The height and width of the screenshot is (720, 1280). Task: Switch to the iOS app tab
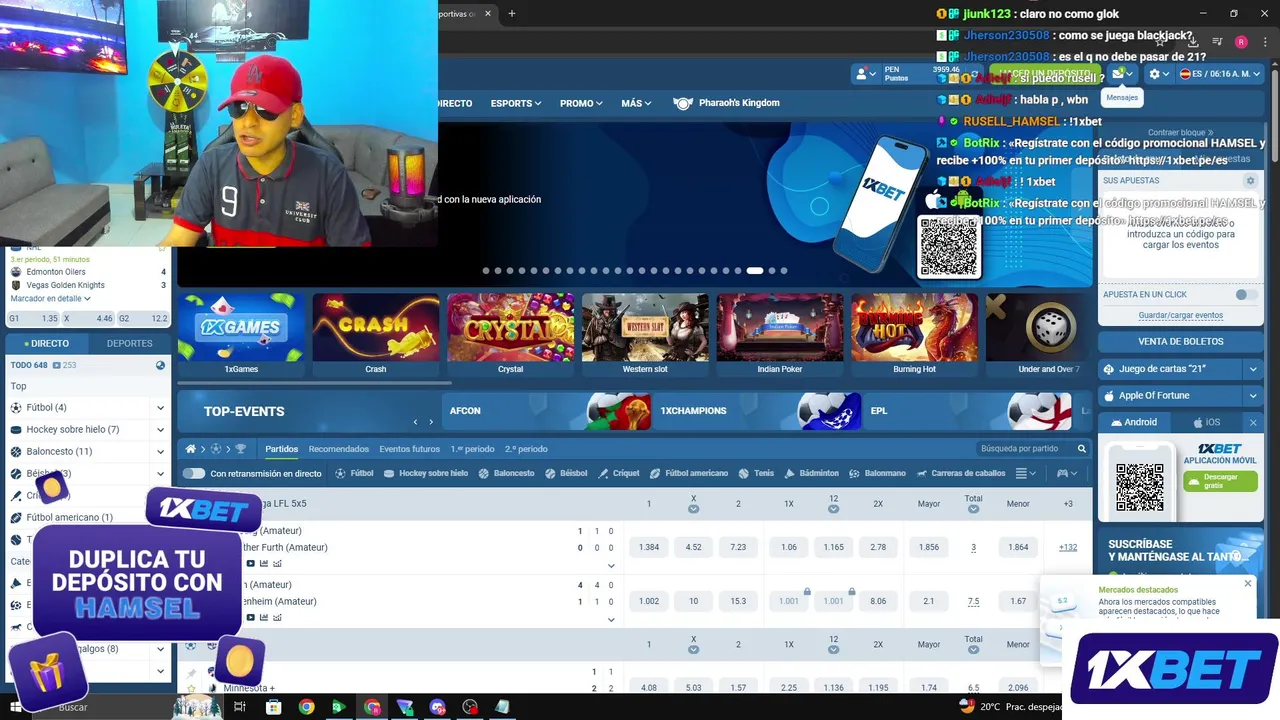tap(1206, 422)
